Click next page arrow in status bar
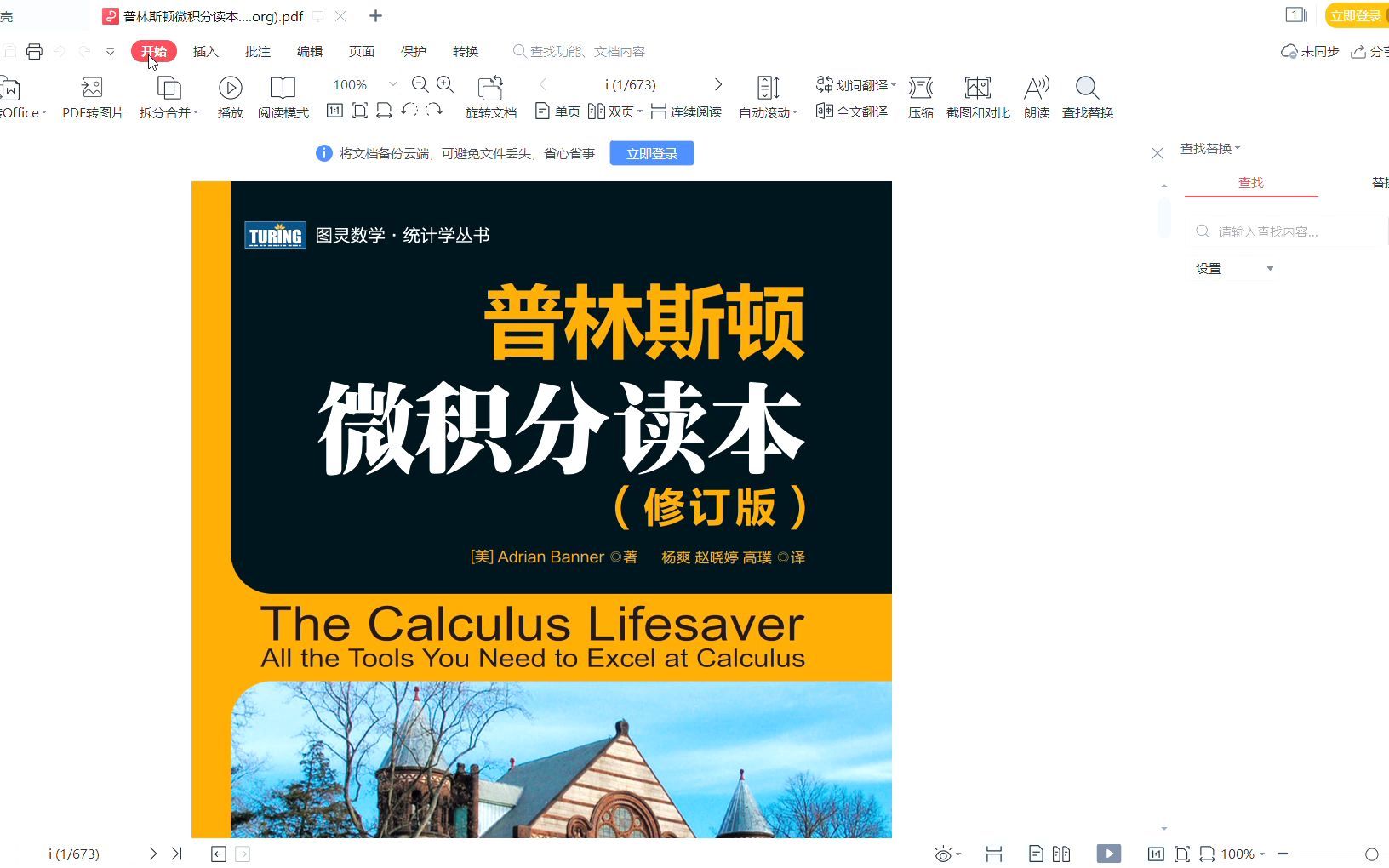The width and height of the screenshot is (1389, 868). click(153, 854)
